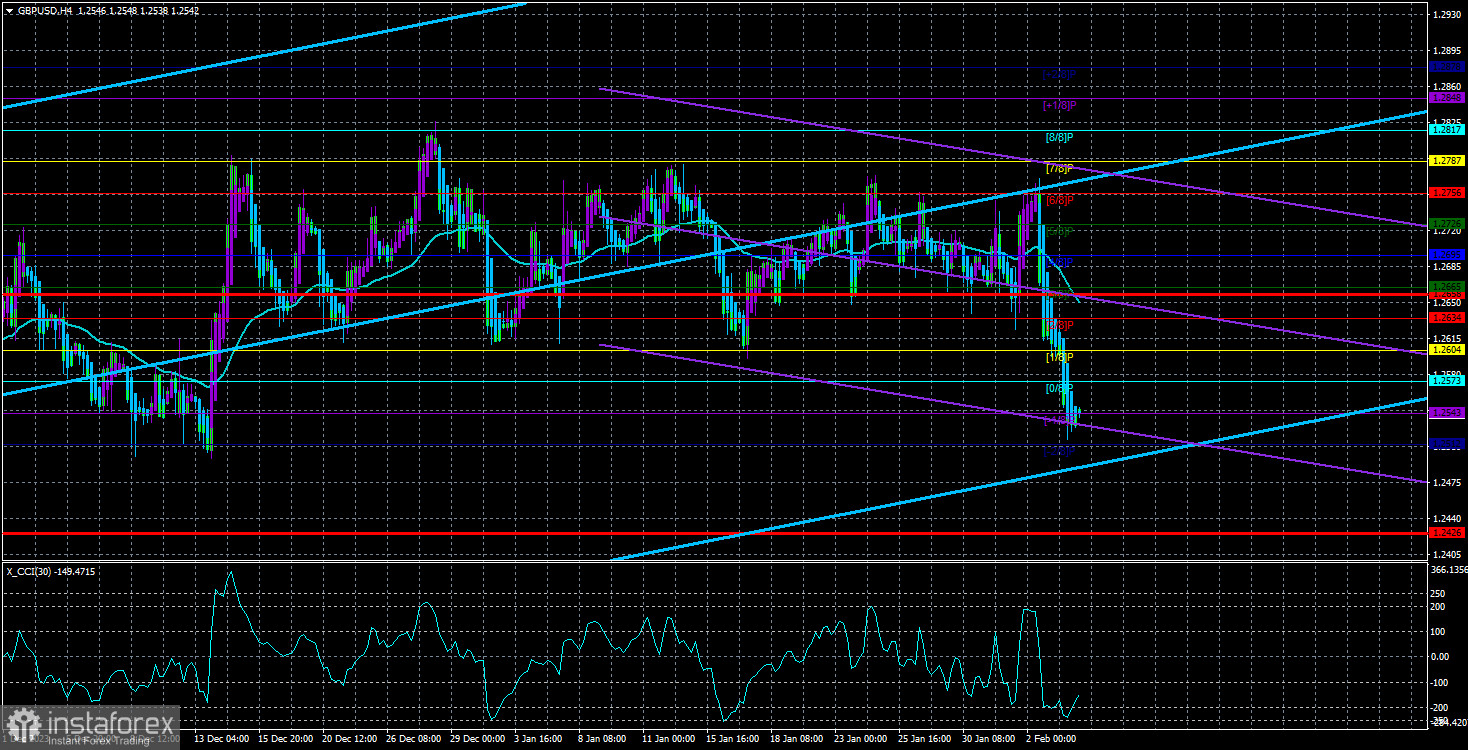Click the 1.2440 price axis value
Image resolution: width=1468 pixels, height=750 pixels.
pos(1448,519)
